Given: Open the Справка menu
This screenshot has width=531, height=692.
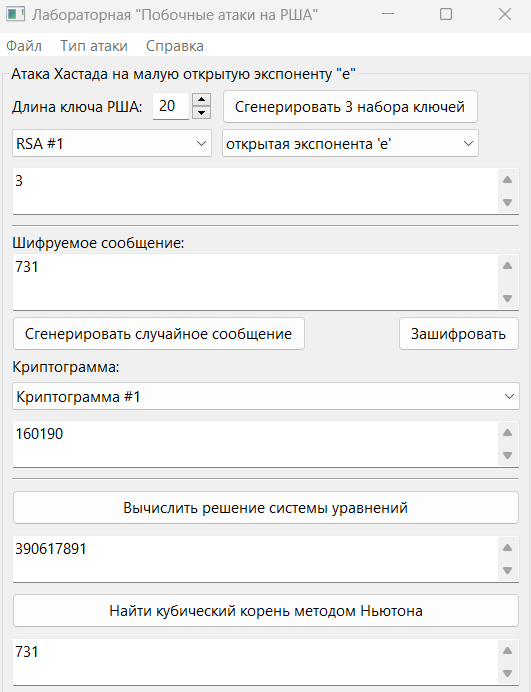Looking at the screenshot, I should point(175,46).
